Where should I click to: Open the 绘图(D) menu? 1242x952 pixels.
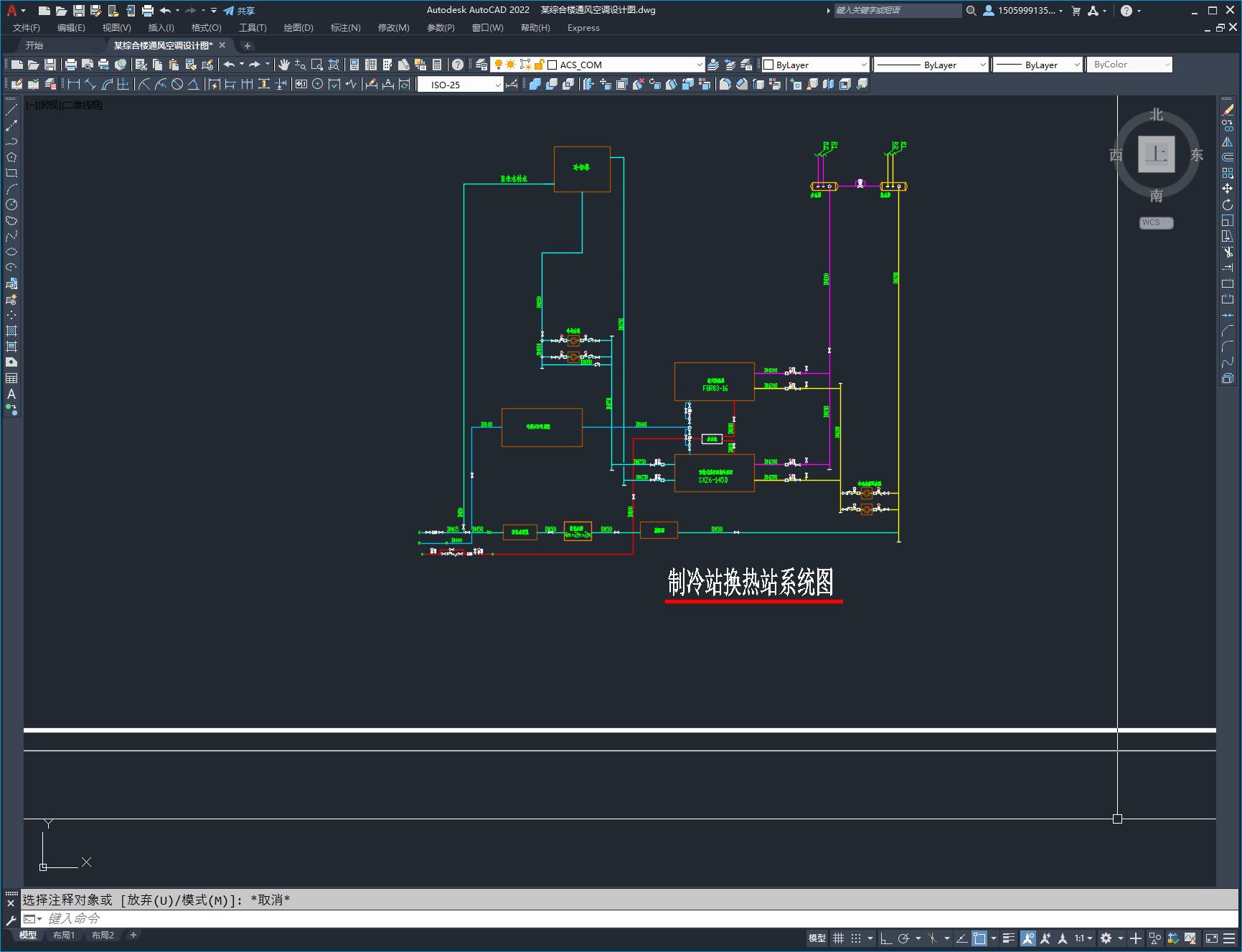point(298,28)
